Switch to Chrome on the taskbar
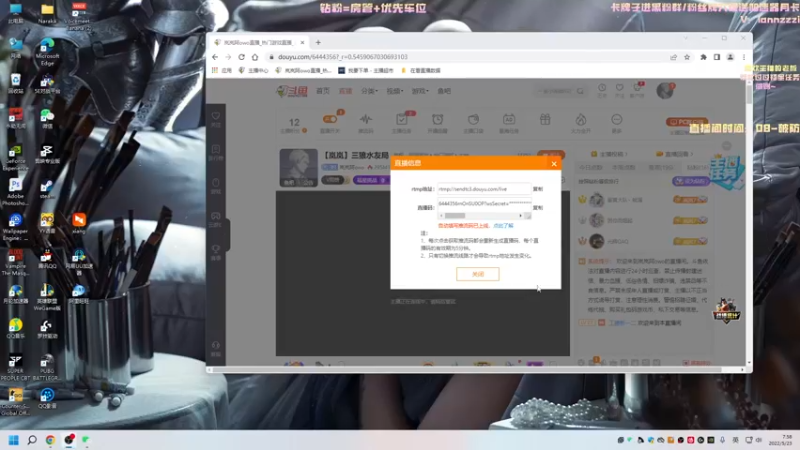800x450 pixels. pyautogui.click(x=50, y=440)
